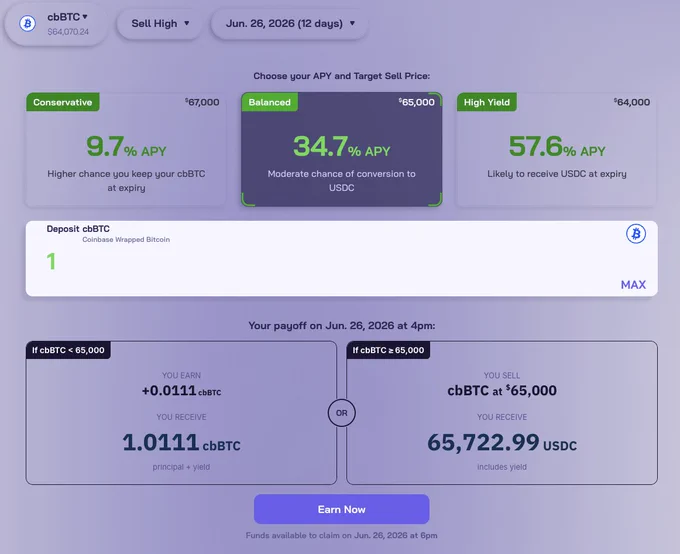680x554 pixels.
Task: Click the MAX deposit button
Action: coord(633,285)
